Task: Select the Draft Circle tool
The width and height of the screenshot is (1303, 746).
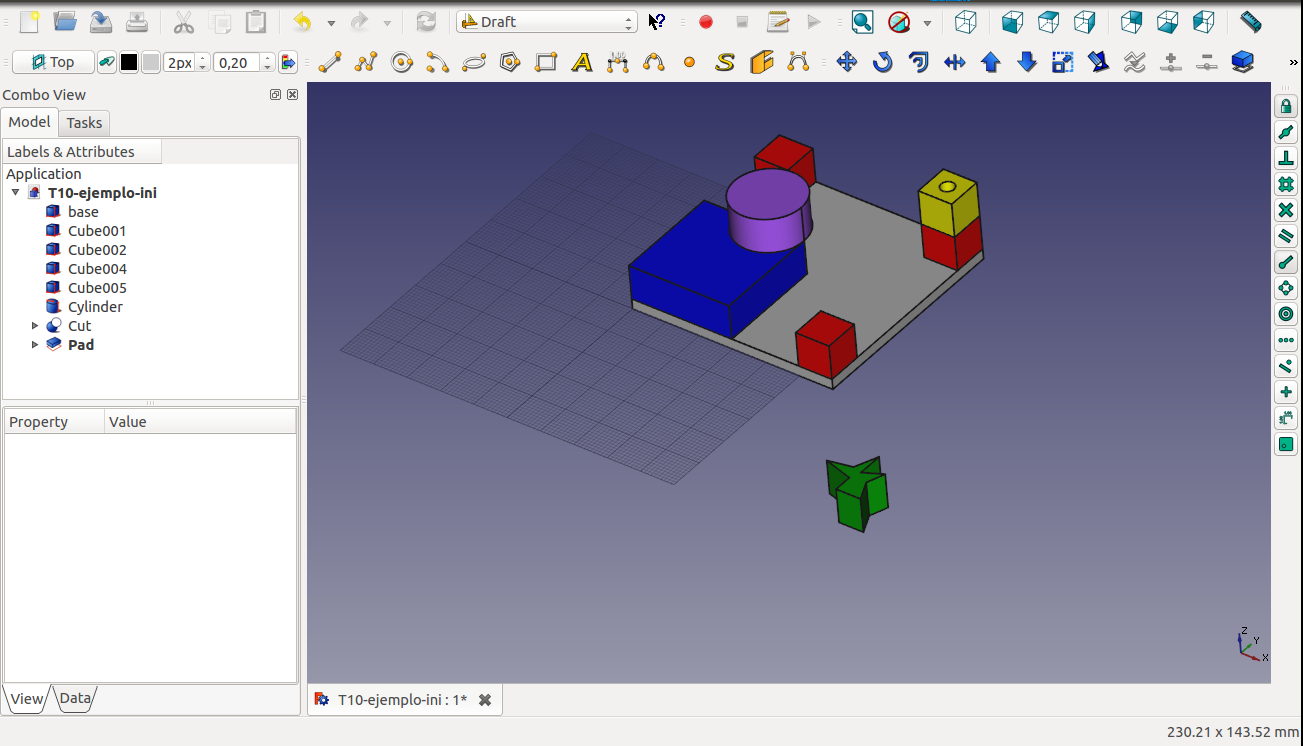Action: (402, 63)
